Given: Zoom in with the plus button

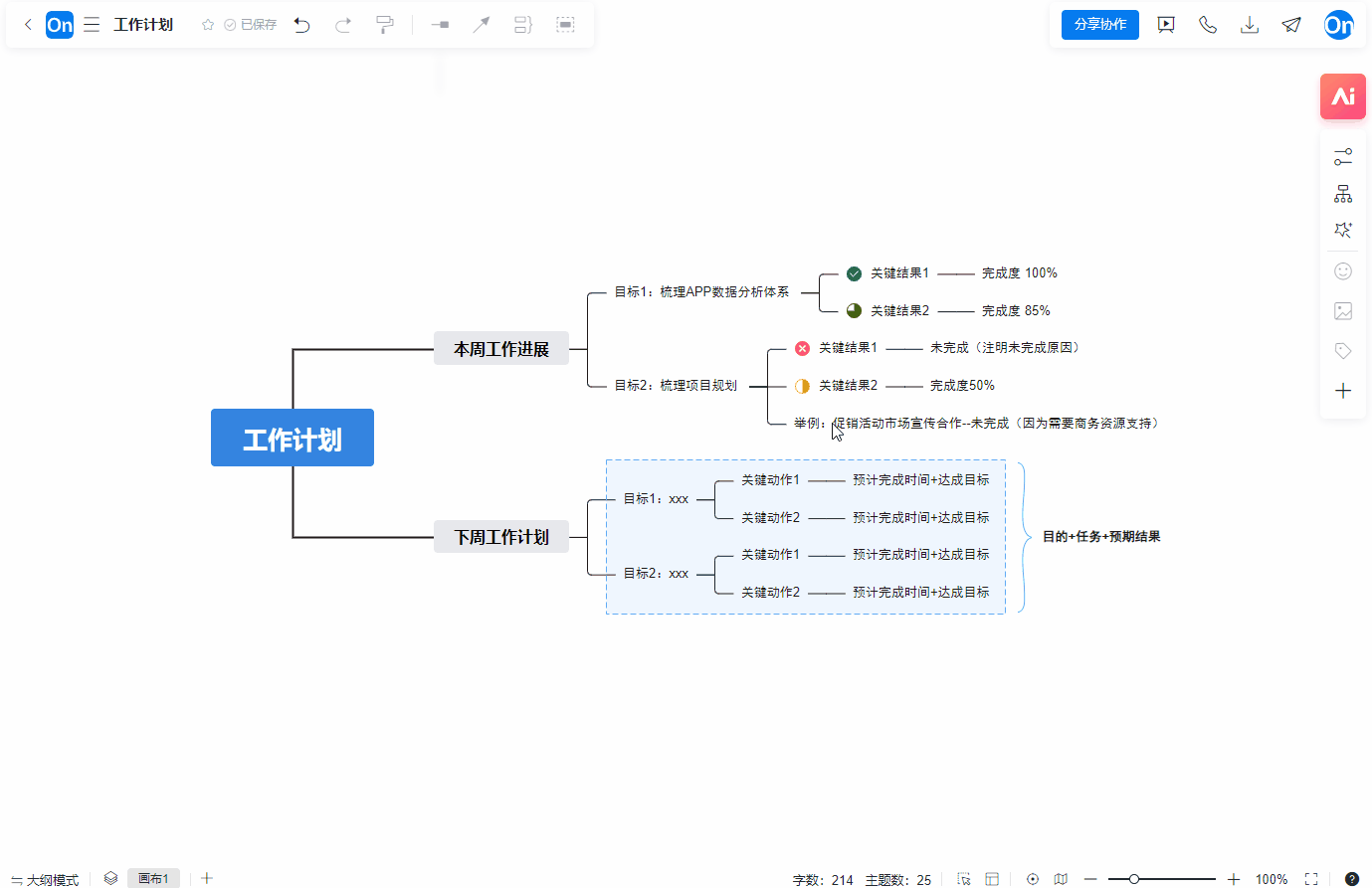Looking at the screenshot, I should [x=1234, y=879].
